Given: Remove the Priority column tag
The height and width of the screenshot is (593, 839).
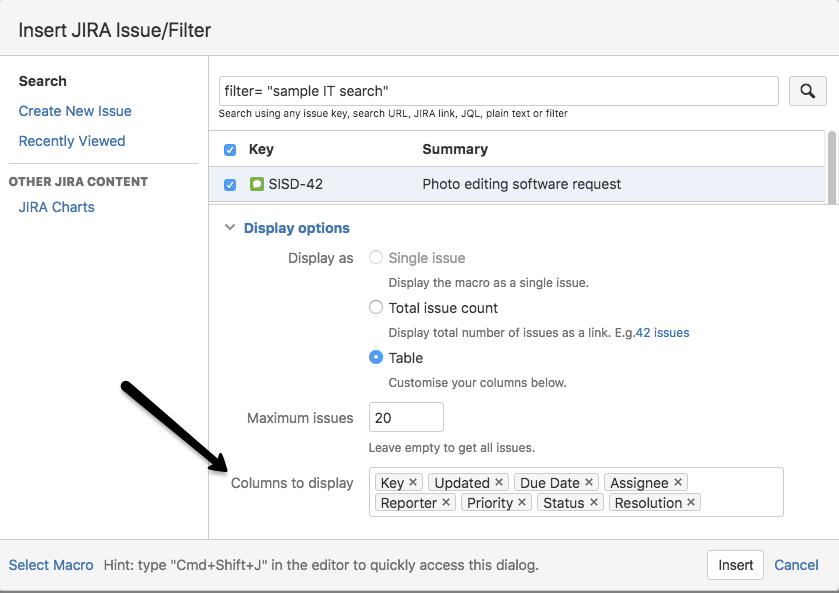Looking at the screenshot, I should pos(522,503).
